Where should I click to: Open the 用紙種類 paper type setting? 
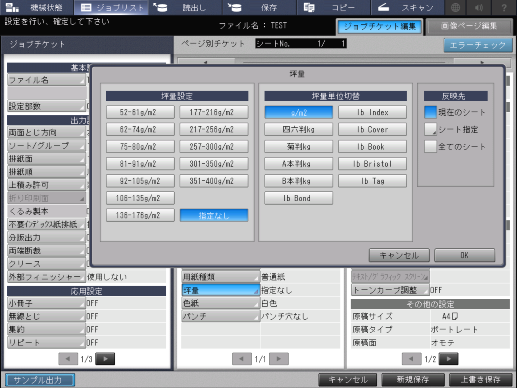click(x=220, y=277)
